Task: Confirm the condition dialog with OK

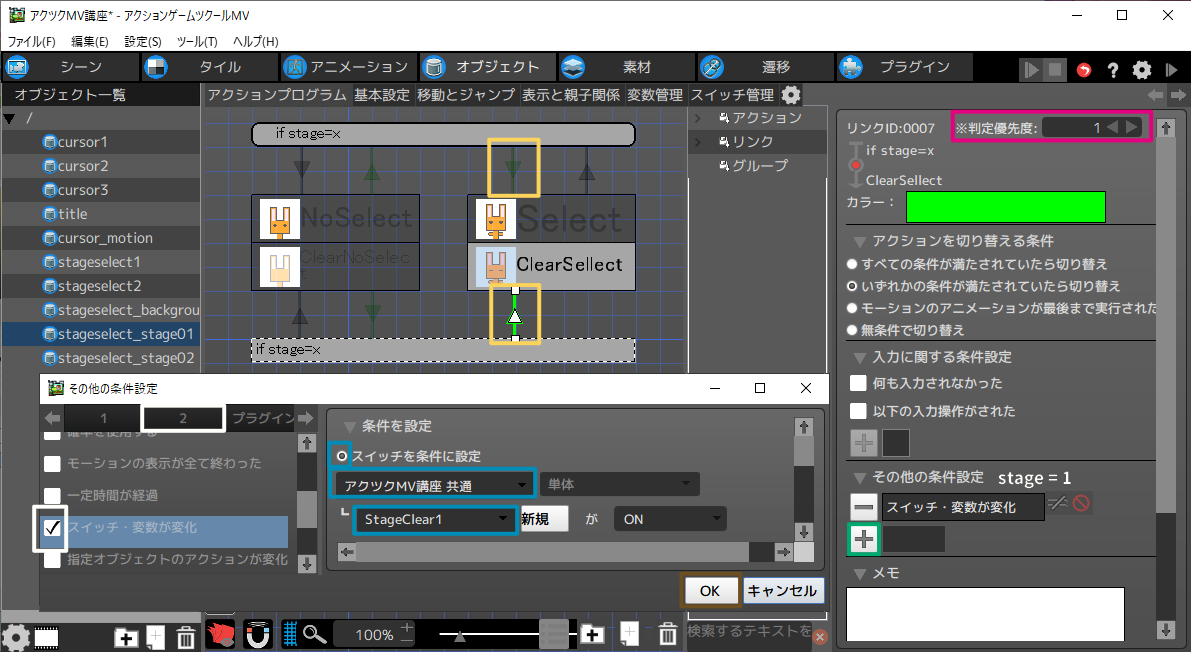Action: [x=710, y=591]
